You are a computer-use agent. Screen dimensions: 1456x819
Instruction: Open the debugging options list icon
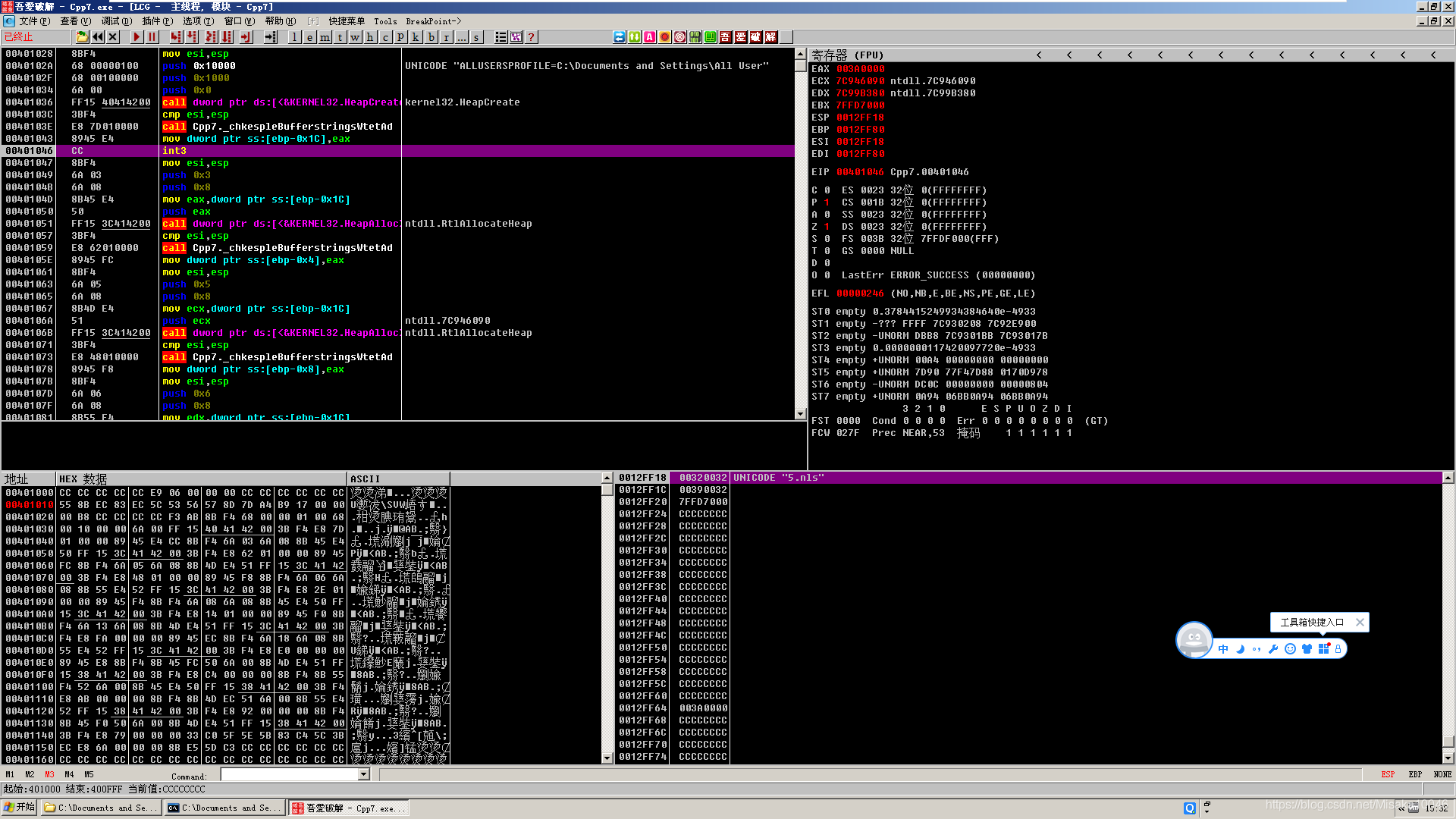500,37
